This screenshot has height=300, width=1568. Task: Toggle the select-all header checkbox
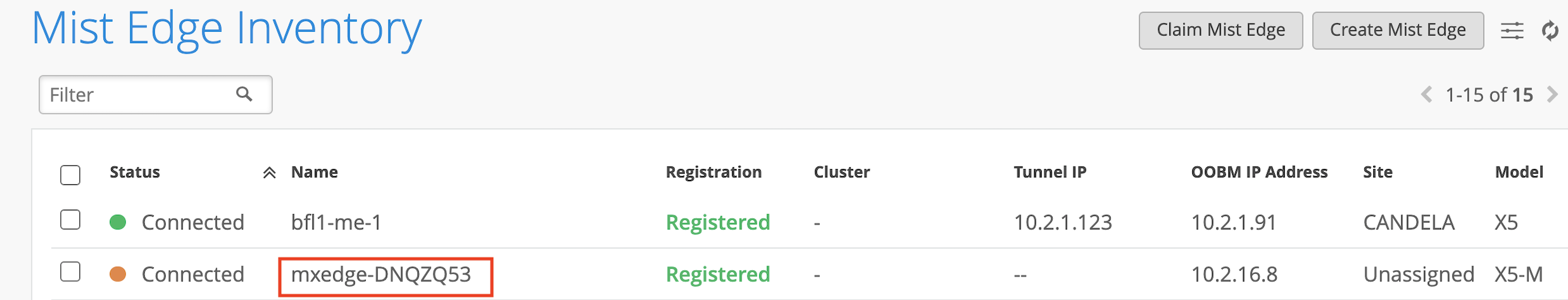coord(70,175)
